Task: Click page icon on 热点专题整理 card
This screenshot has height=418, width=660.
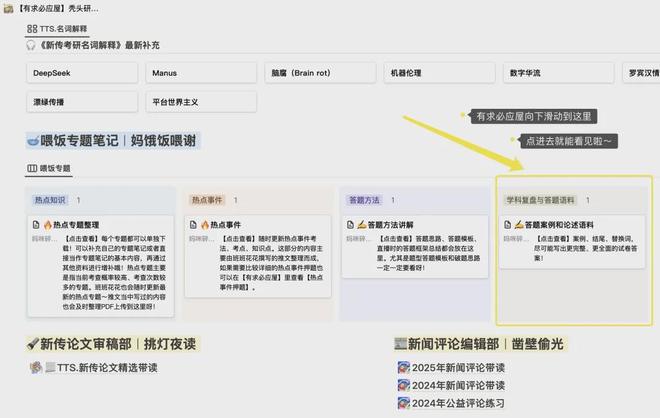Action: click(36, 225)
